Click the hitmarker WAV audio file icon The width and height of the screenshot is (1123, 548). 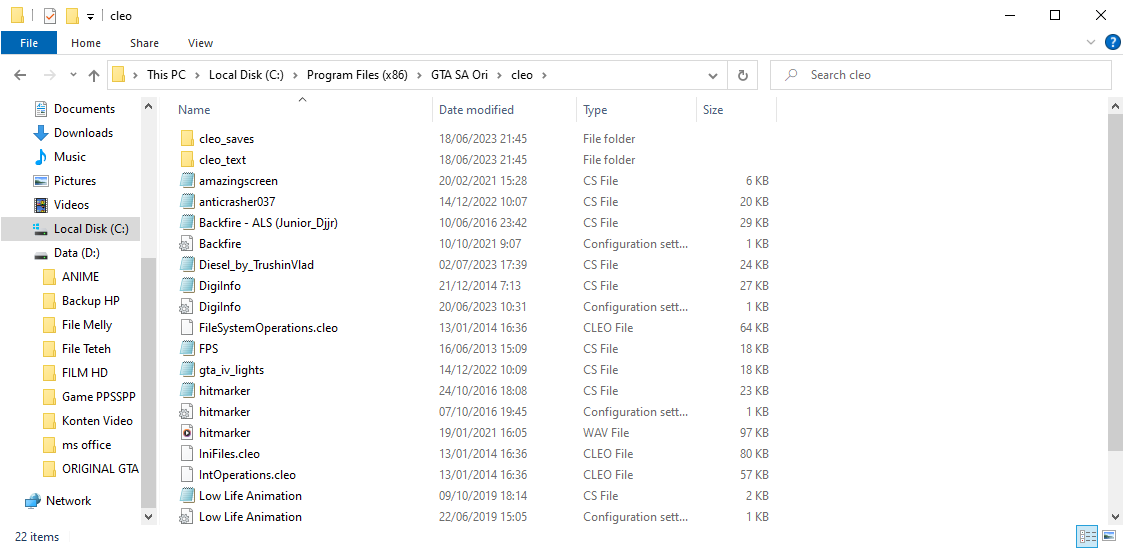(186, 433)
